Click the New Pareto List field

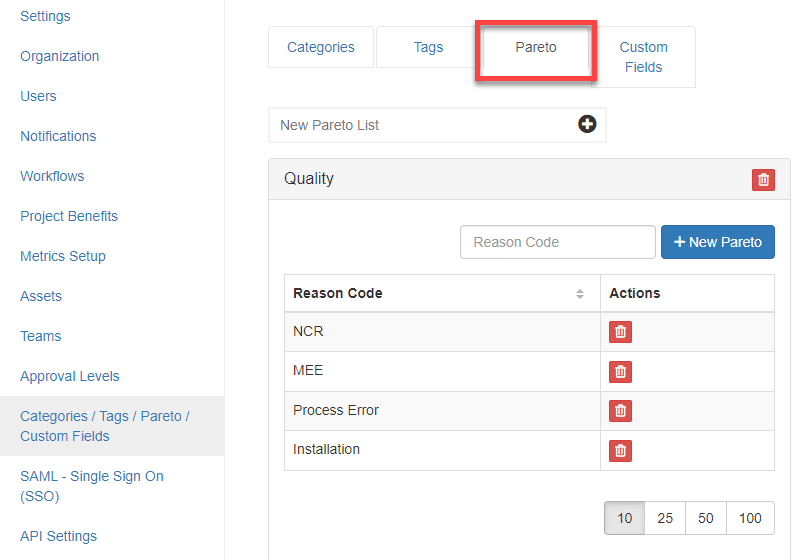coord(420,125)
